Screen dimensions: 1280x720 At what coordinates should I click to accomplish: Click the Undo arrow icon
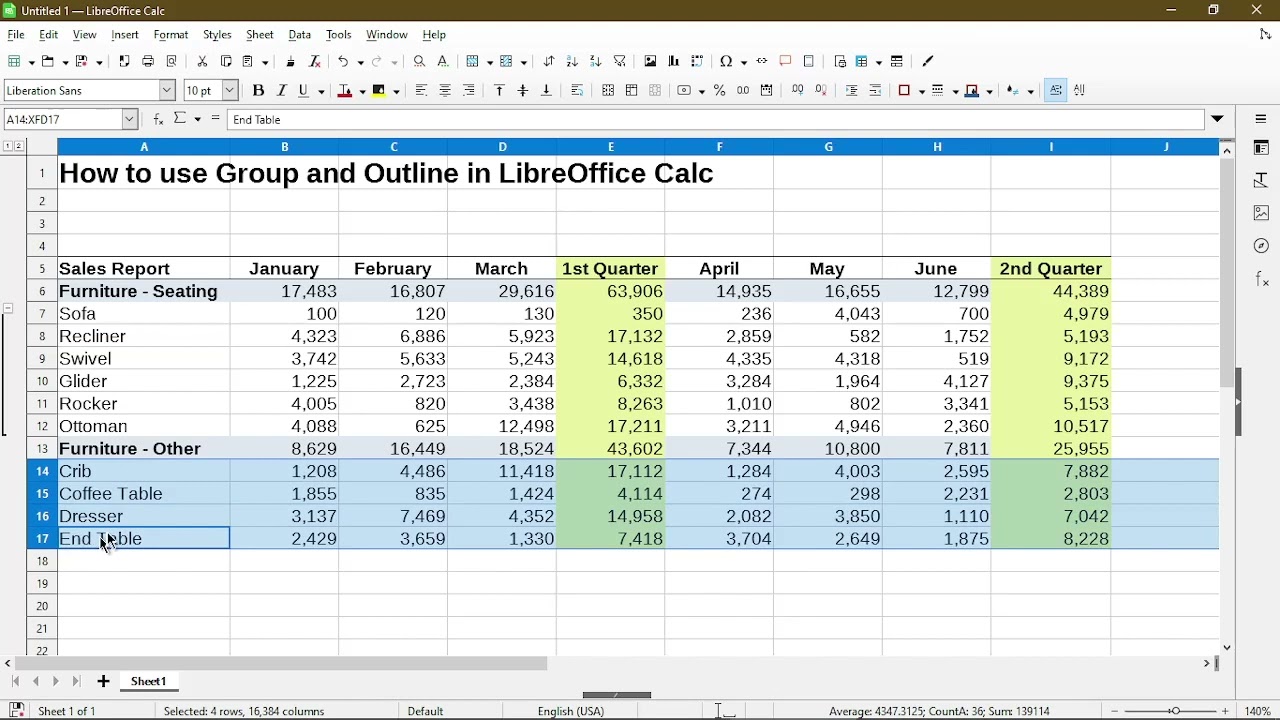point(344,62)
